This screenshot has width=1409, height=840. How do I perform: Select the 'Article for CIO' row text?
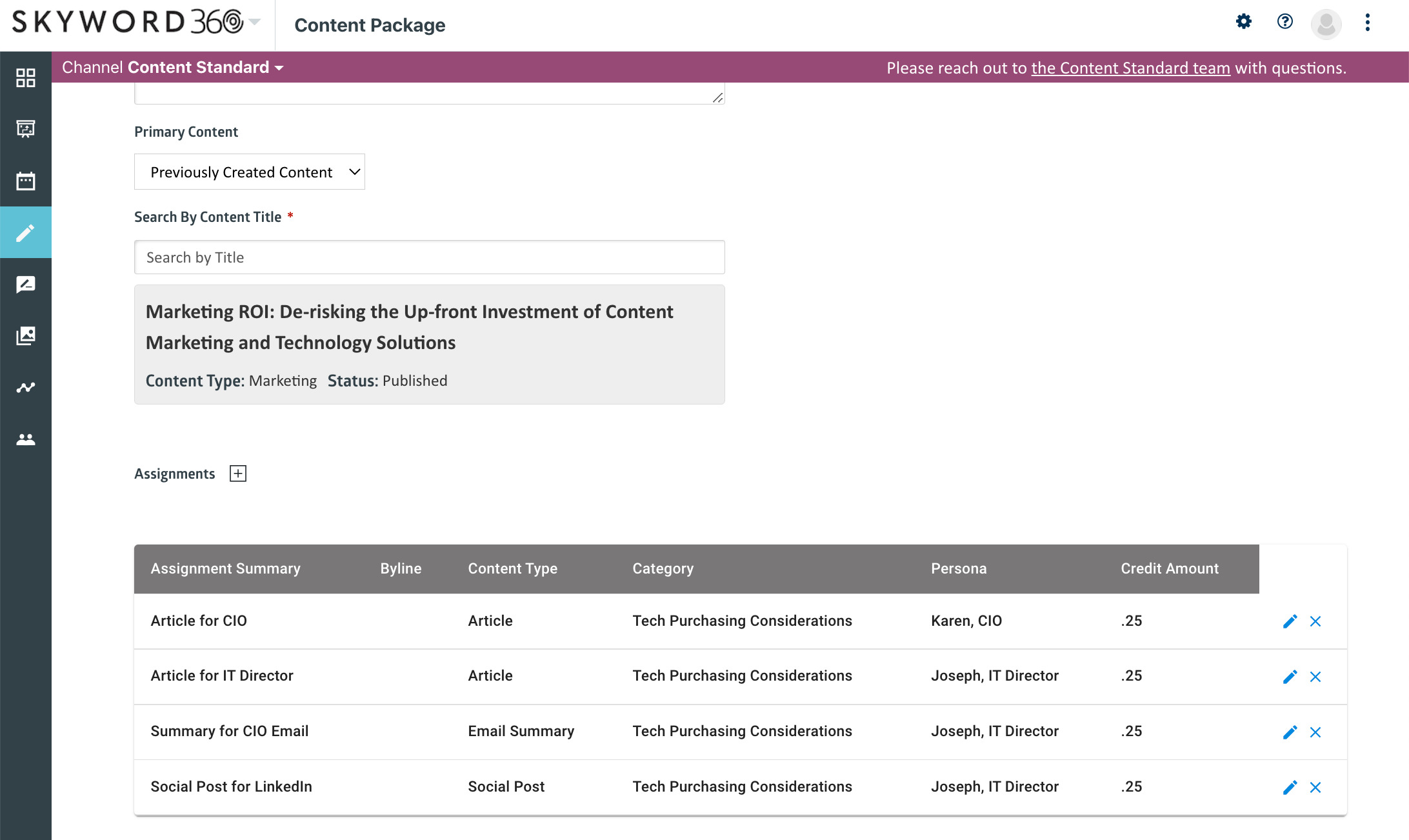(x=199, y=621)
